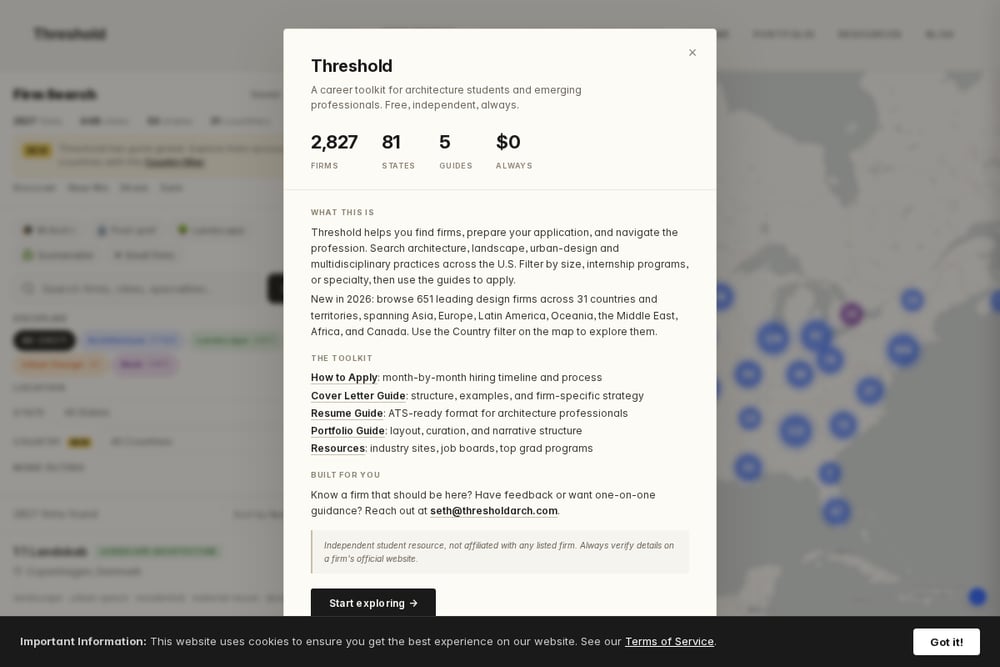The image size is (1000, 667).
Task: Select the All discipline filter chip
Action: pyautogui.click(x=44, y=340)
